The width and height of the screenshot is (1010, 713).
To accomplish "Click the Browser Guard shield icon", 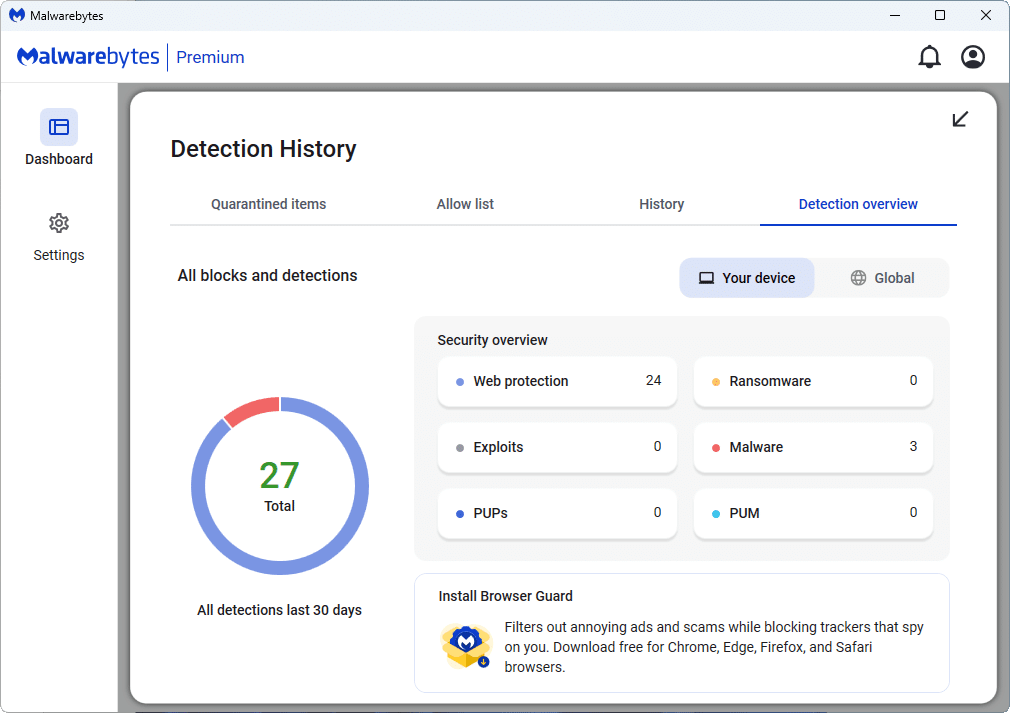I will tap(466, 645).
